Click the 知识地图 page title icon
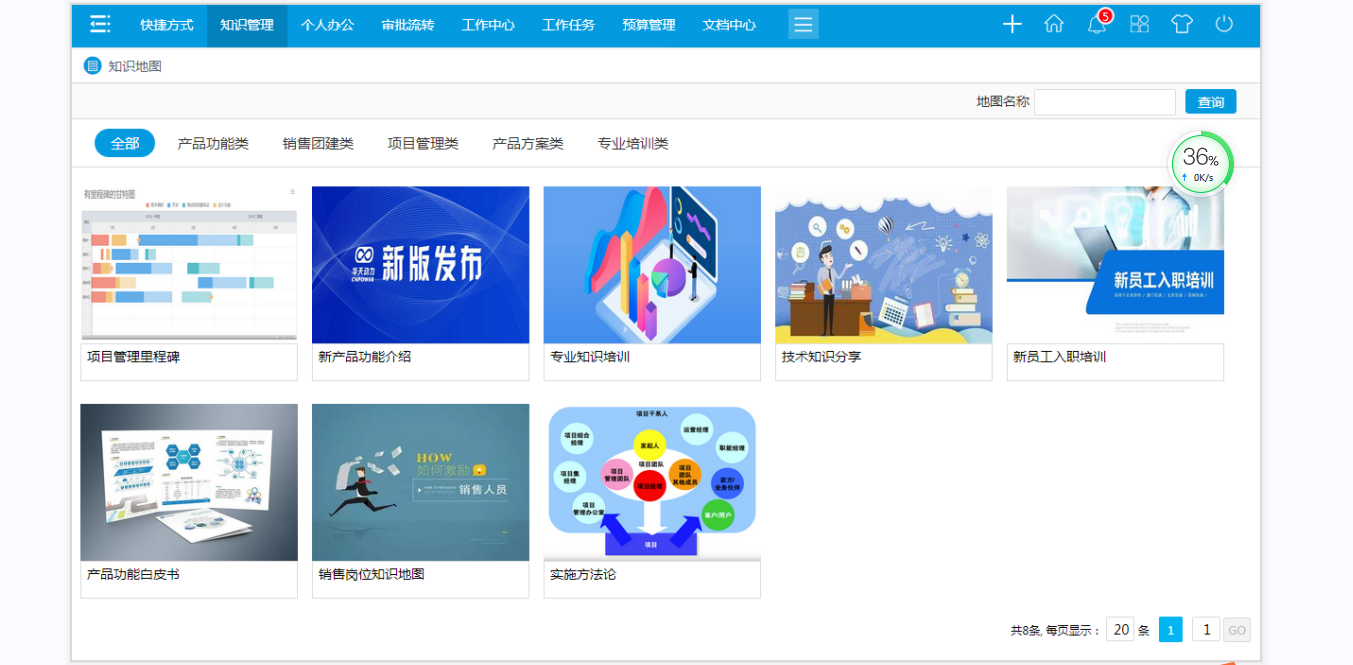1353x665 pixels. [x=92, y=66]
